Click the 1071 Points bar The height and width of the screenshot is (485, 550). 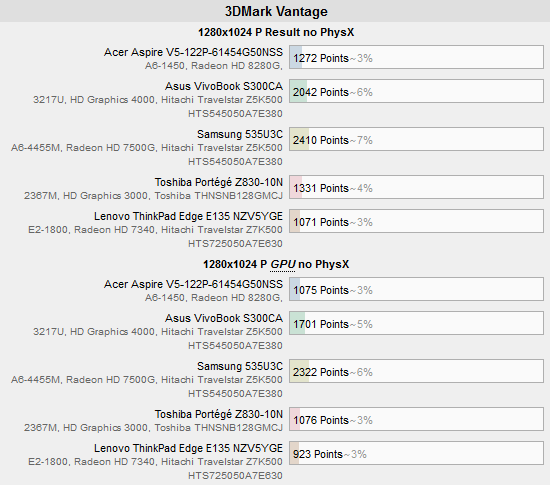416,221
